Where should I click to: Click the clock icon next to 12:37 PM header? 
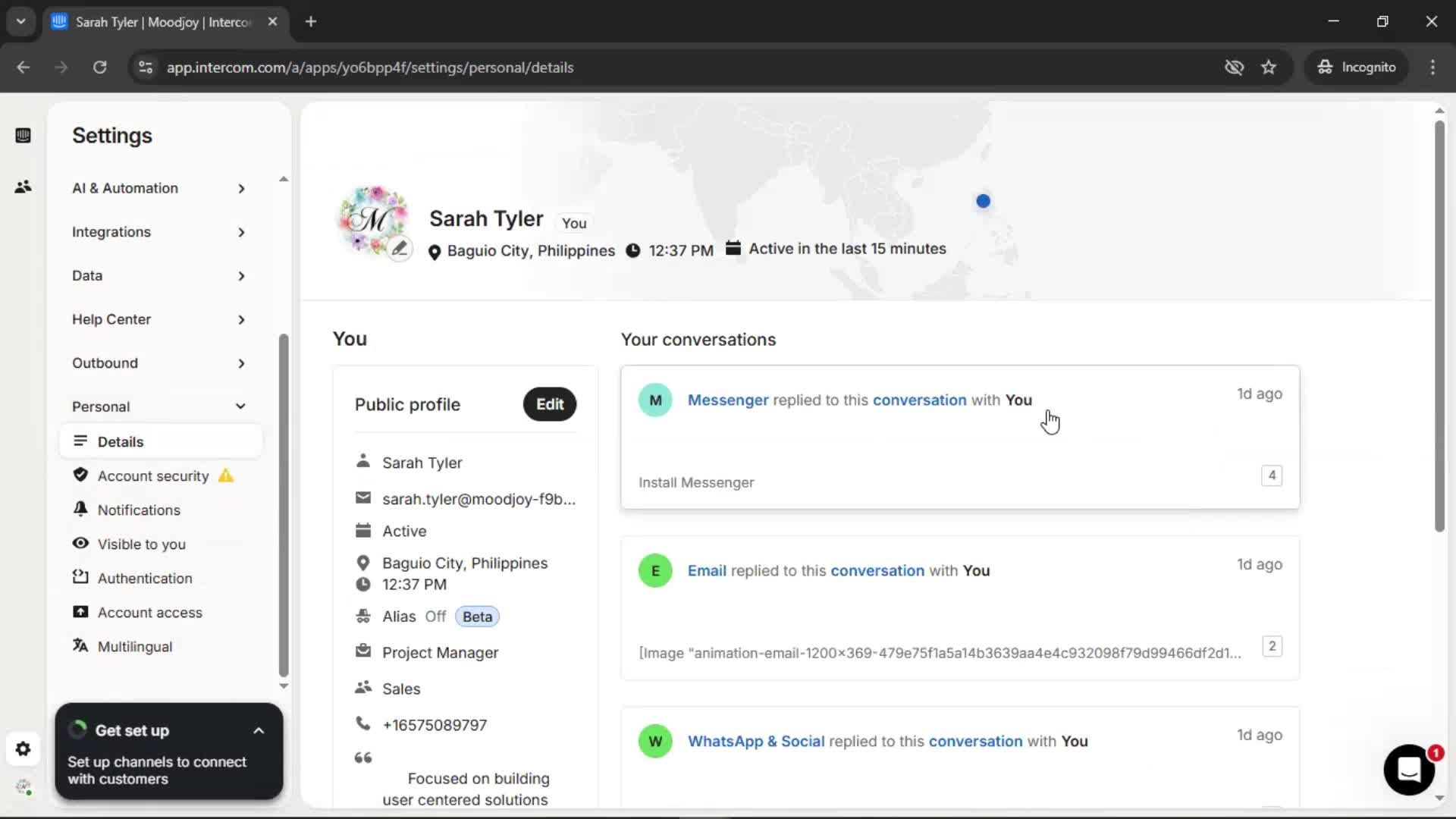[633, 250]
